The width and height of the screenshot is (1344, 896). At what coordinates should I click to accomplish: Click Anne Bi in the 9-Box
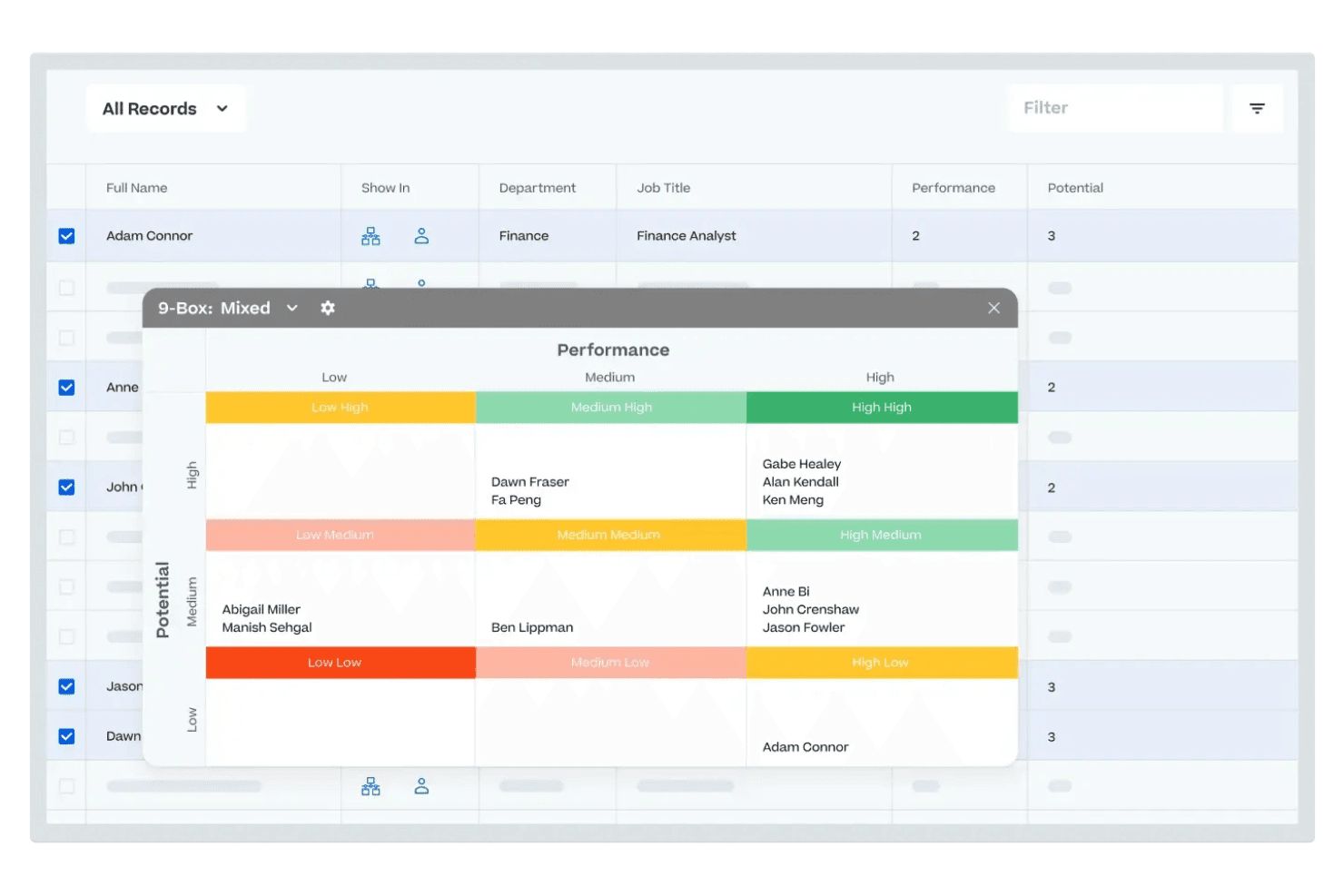786,591
